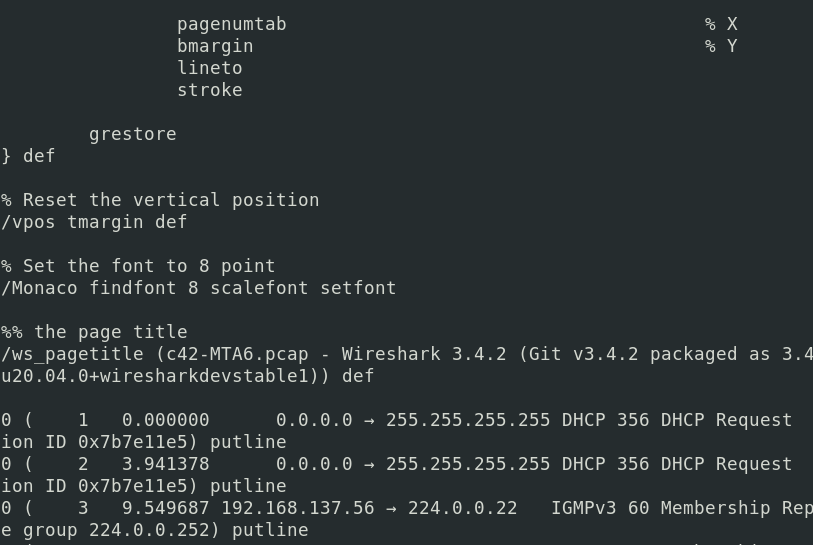Click the setfont keyword

(x=358, y=288)
